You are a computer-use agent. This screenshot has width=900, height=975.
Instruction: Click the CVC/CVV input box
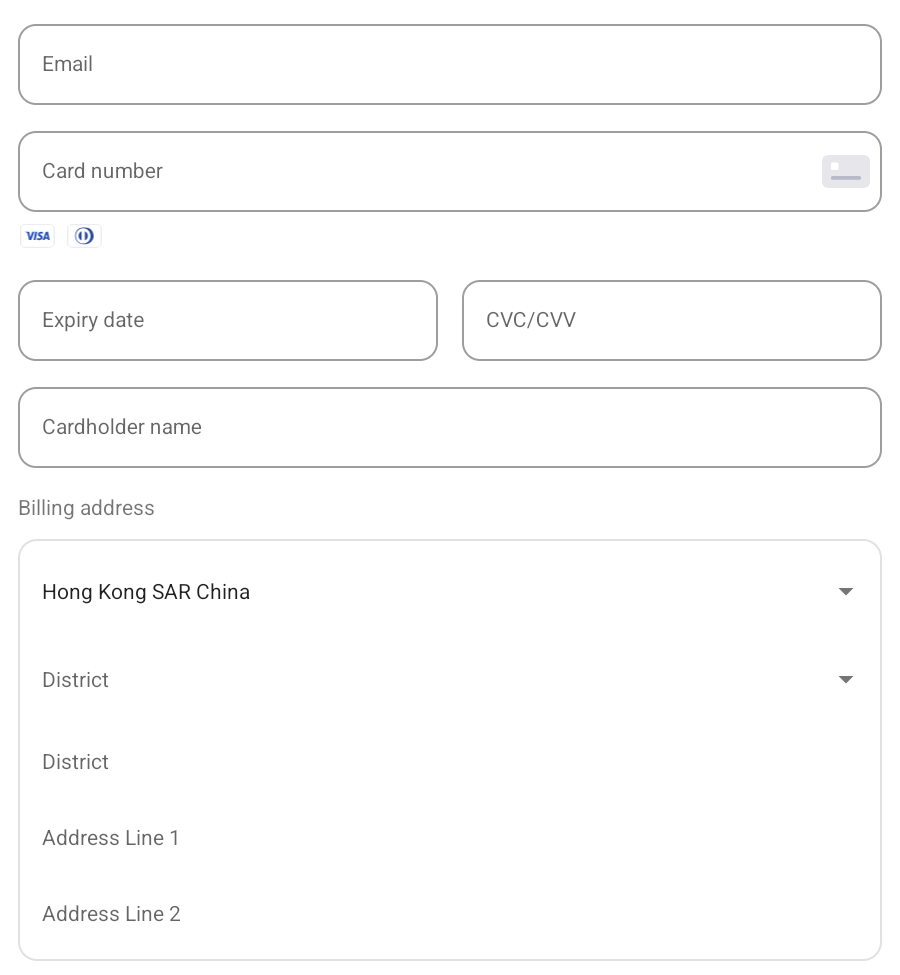672,320
